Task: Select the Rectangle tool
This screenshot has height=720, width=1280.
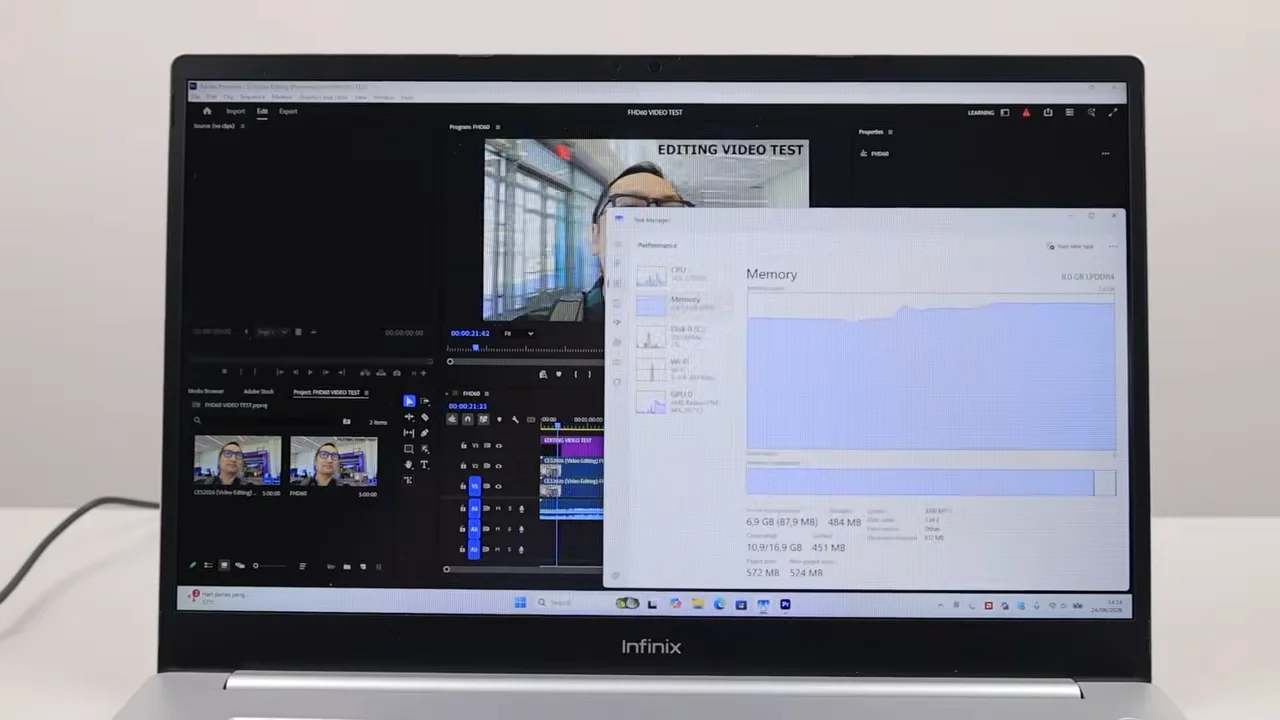Action: pos(409,449)
